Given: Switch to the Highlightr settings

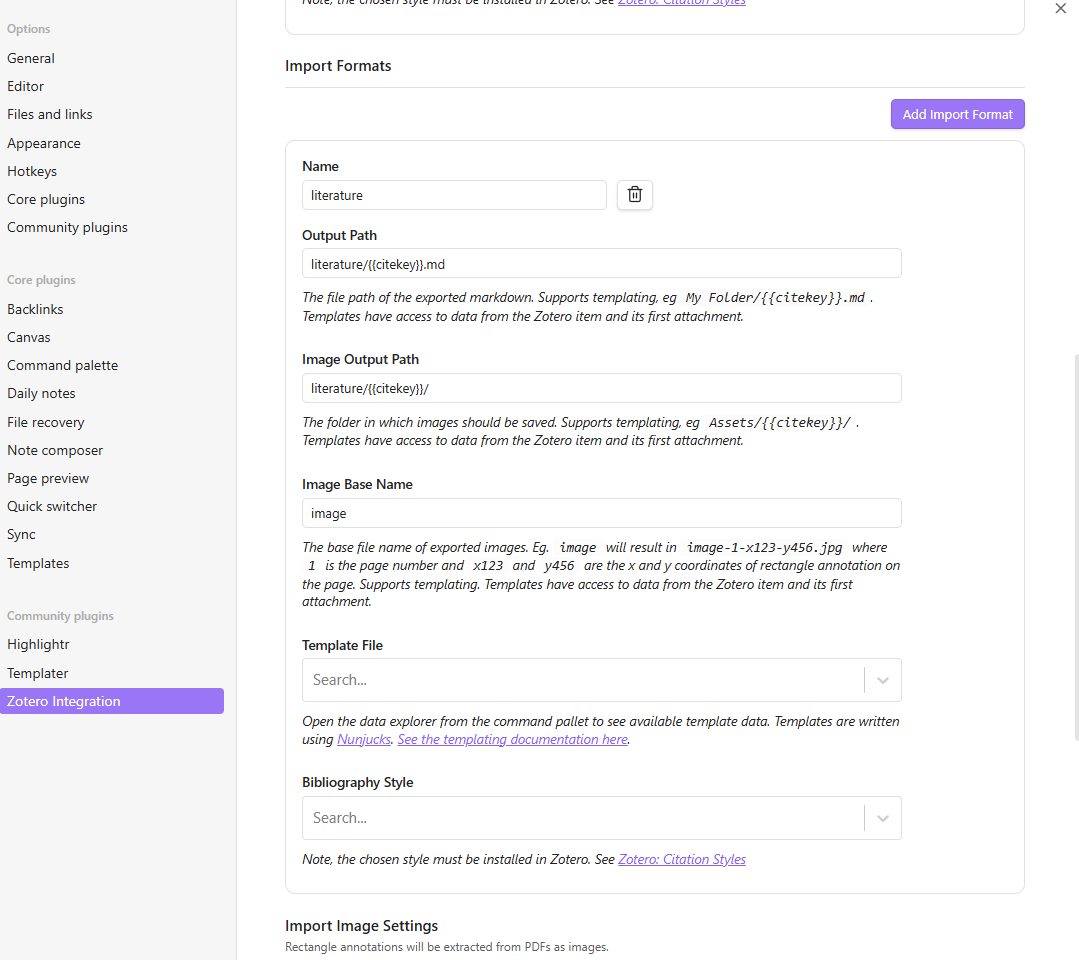Looking at the screenshot, I should [38, 644].
